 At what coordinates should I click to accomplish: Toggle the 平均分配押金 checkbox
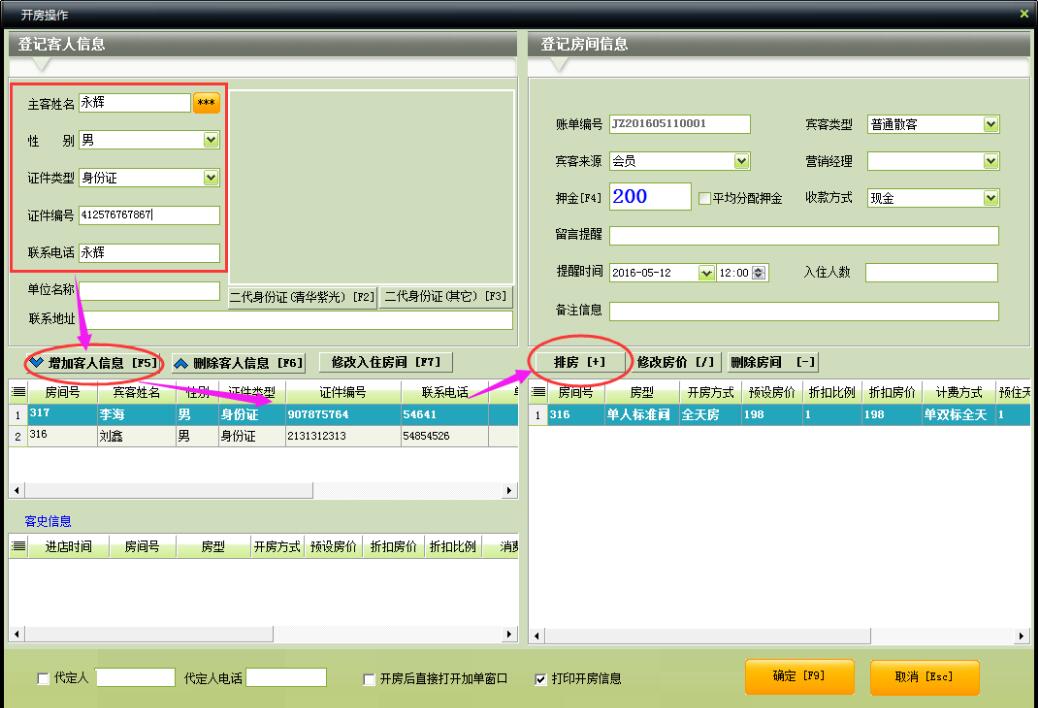point(705,198)
